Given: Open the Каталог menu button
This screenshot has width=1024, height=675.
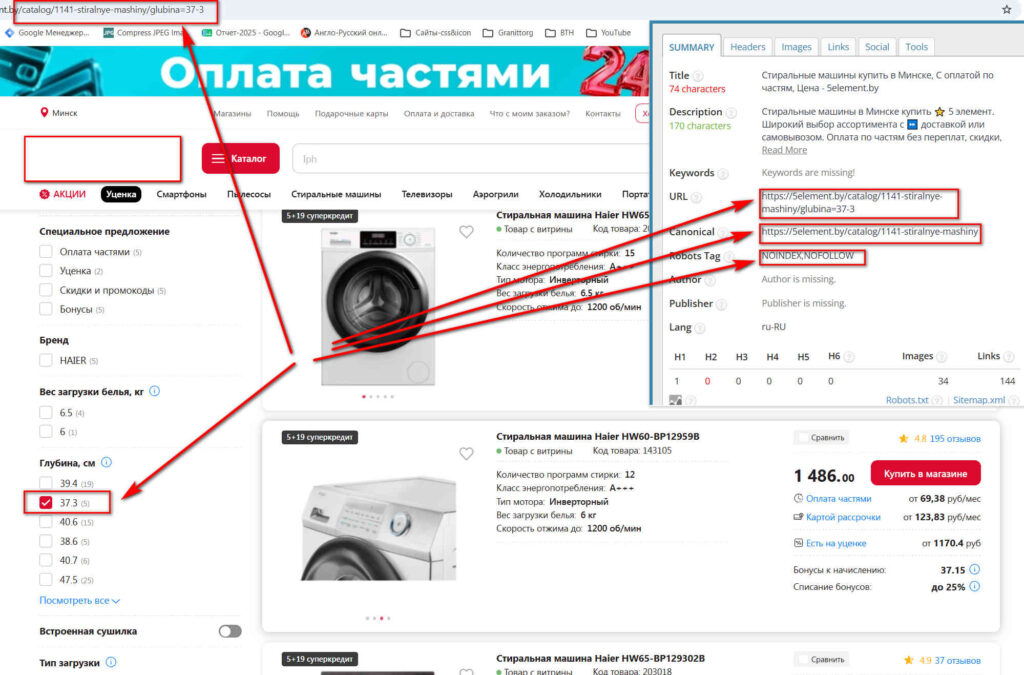Looking at the screenshot, I should point(240,158).
